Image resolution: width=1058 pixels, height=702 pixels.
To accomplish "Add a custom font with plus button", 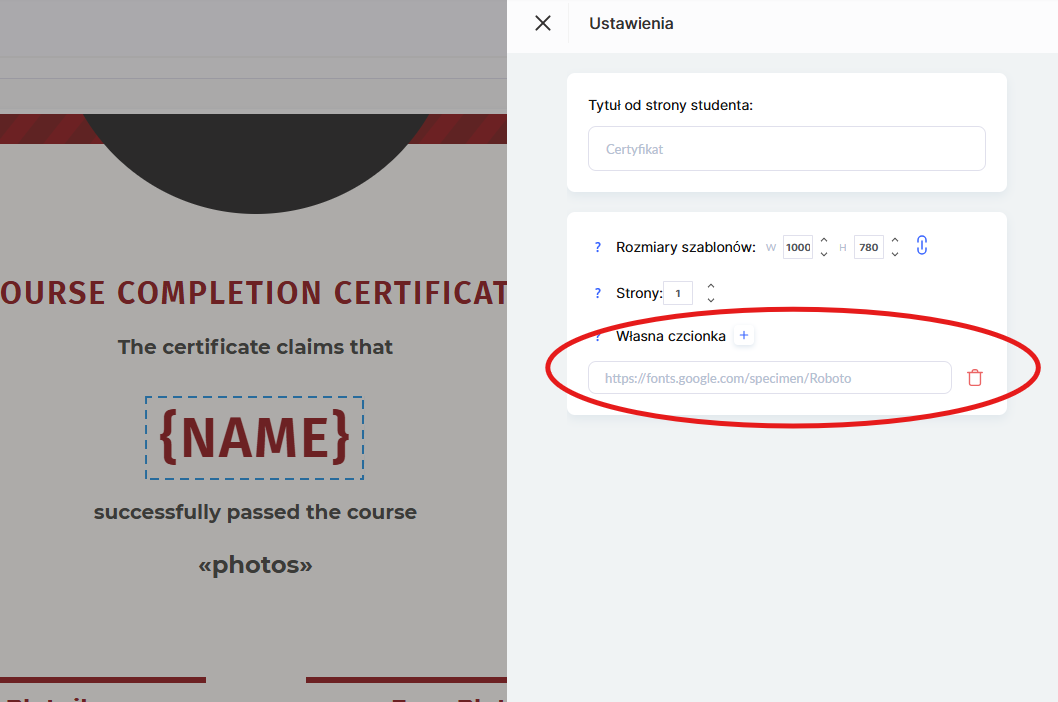I will [x=744, y=336].
